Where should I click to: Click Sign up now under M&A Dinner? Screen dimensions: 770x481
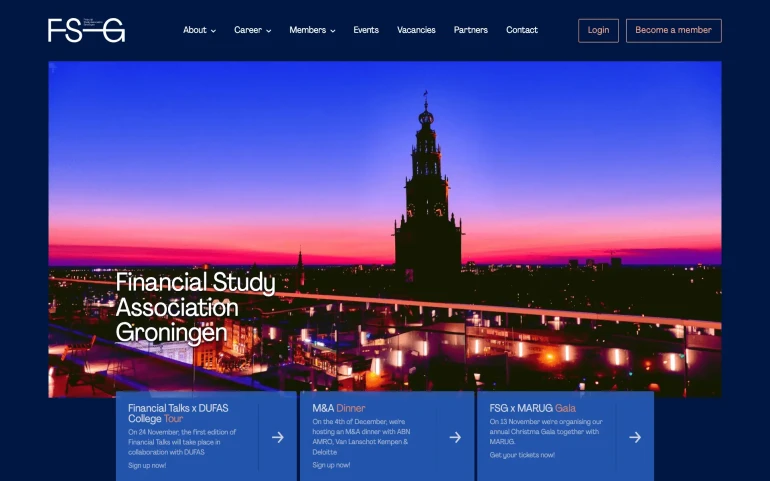point(331,465)
